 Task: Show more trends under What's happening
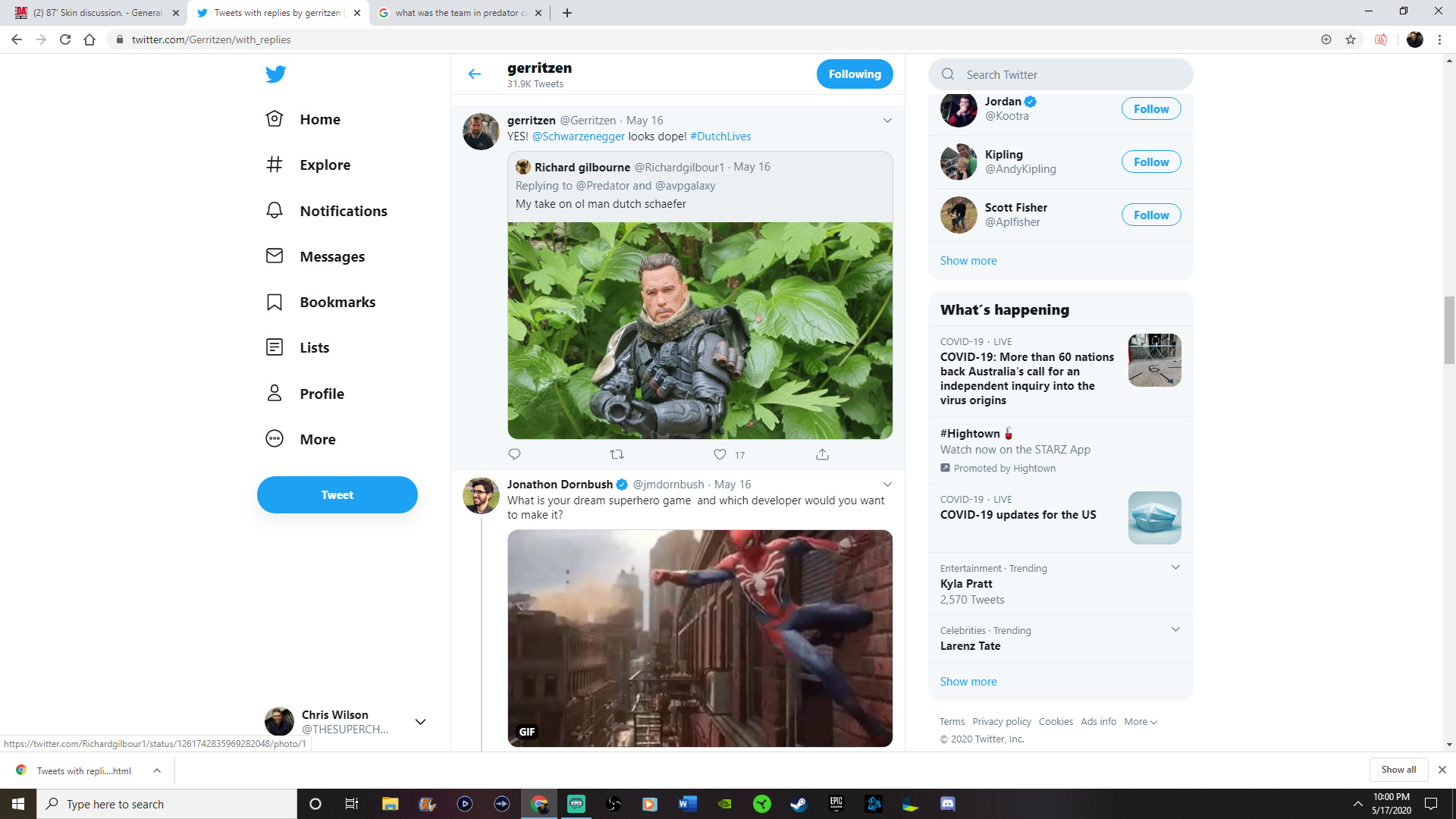pos(968,682)
